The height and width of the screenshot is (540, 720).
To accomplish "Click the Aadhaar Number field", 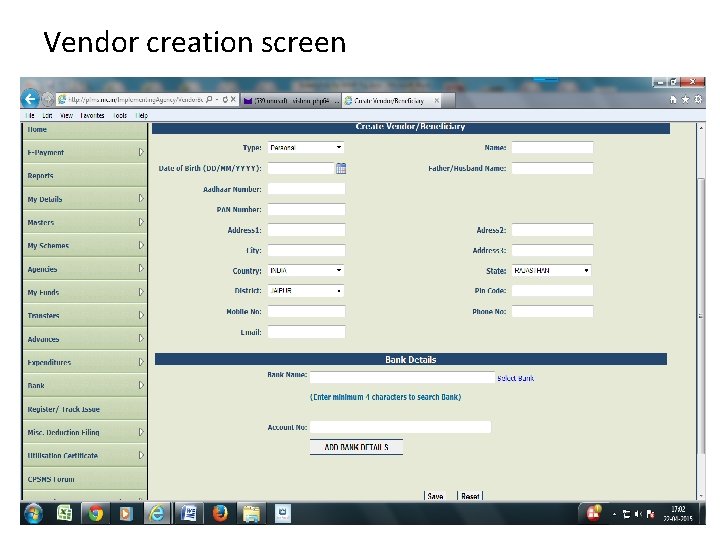I will [306, 189].
